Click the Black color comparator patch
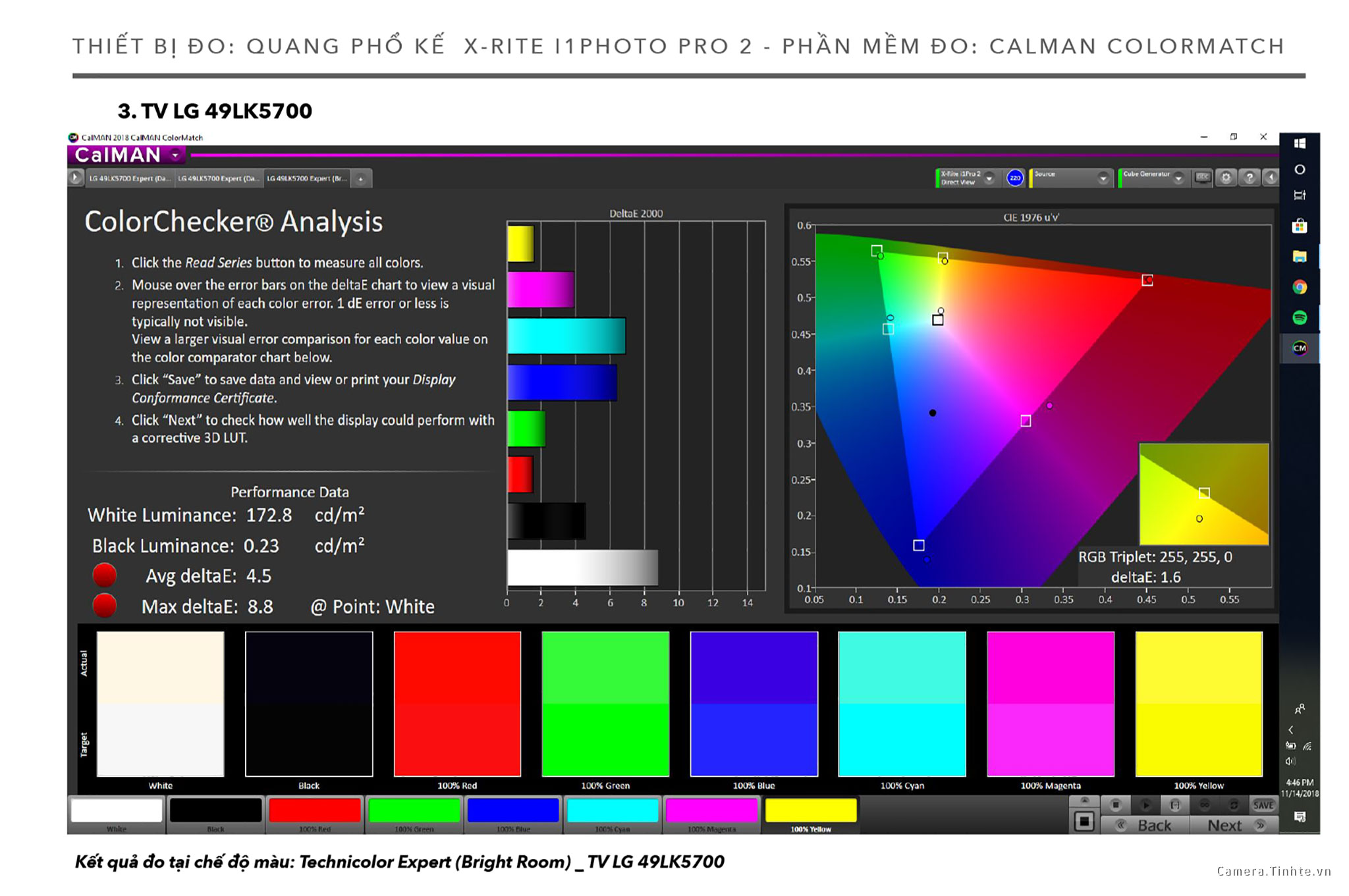 pyautogui.click(x=309, y=704)
